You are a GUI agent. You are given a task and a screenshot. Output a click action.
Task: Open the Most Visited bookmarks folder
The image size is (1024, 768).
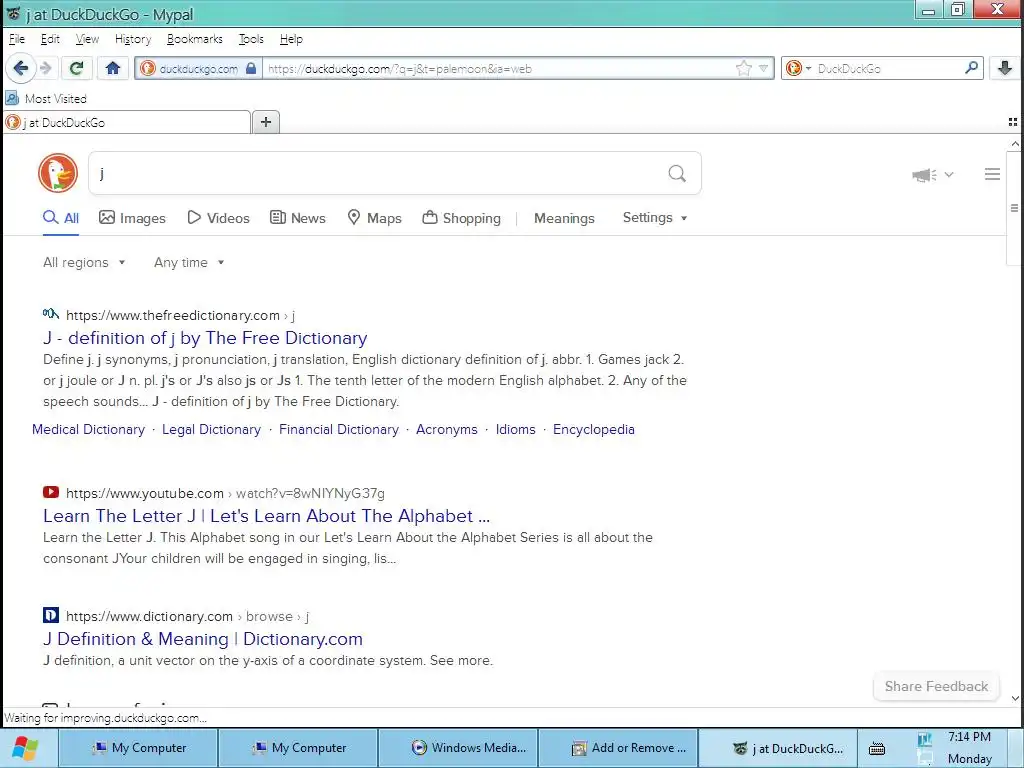coord(46,99)
